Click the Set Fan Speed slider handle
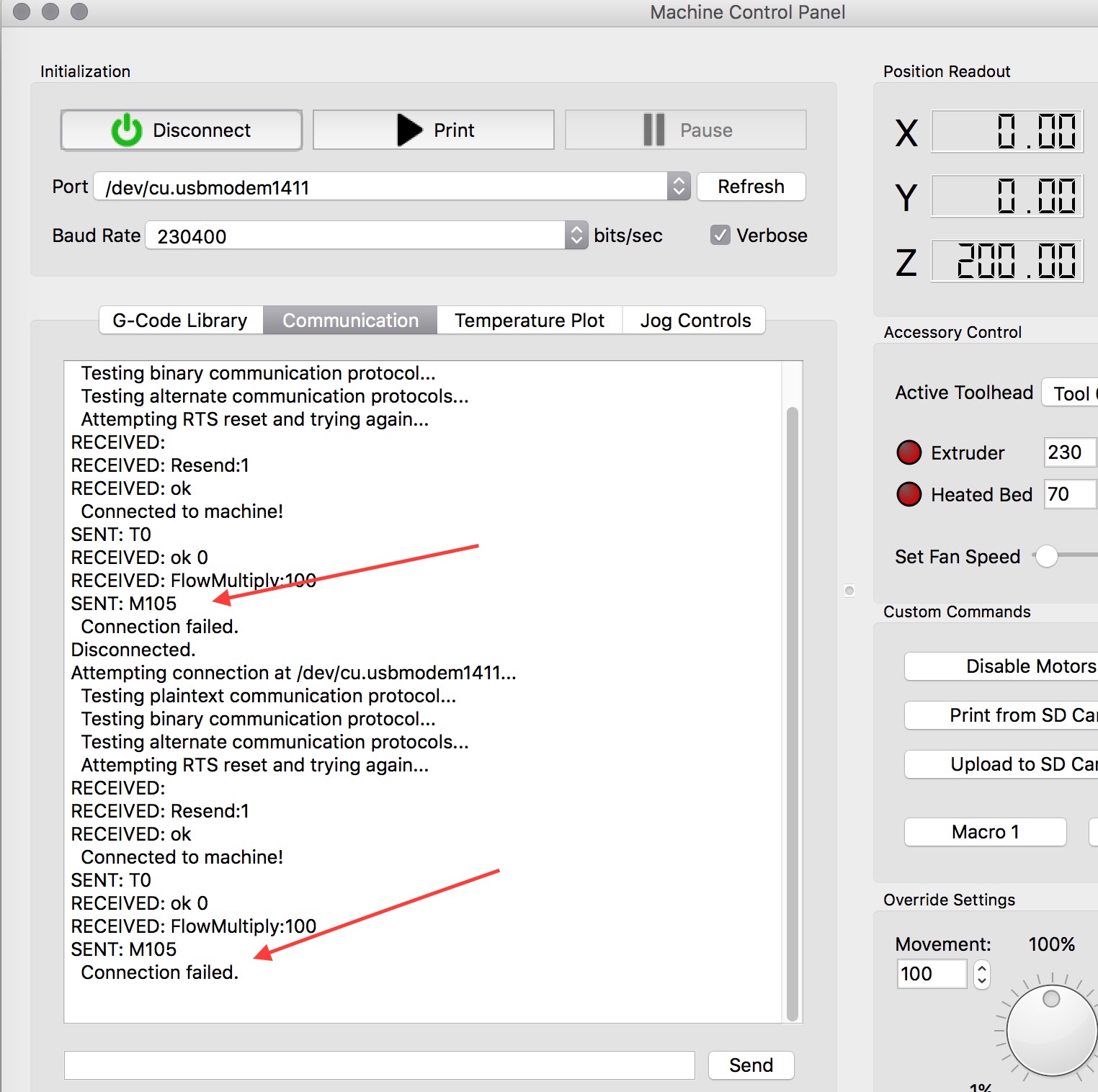 1046,555
